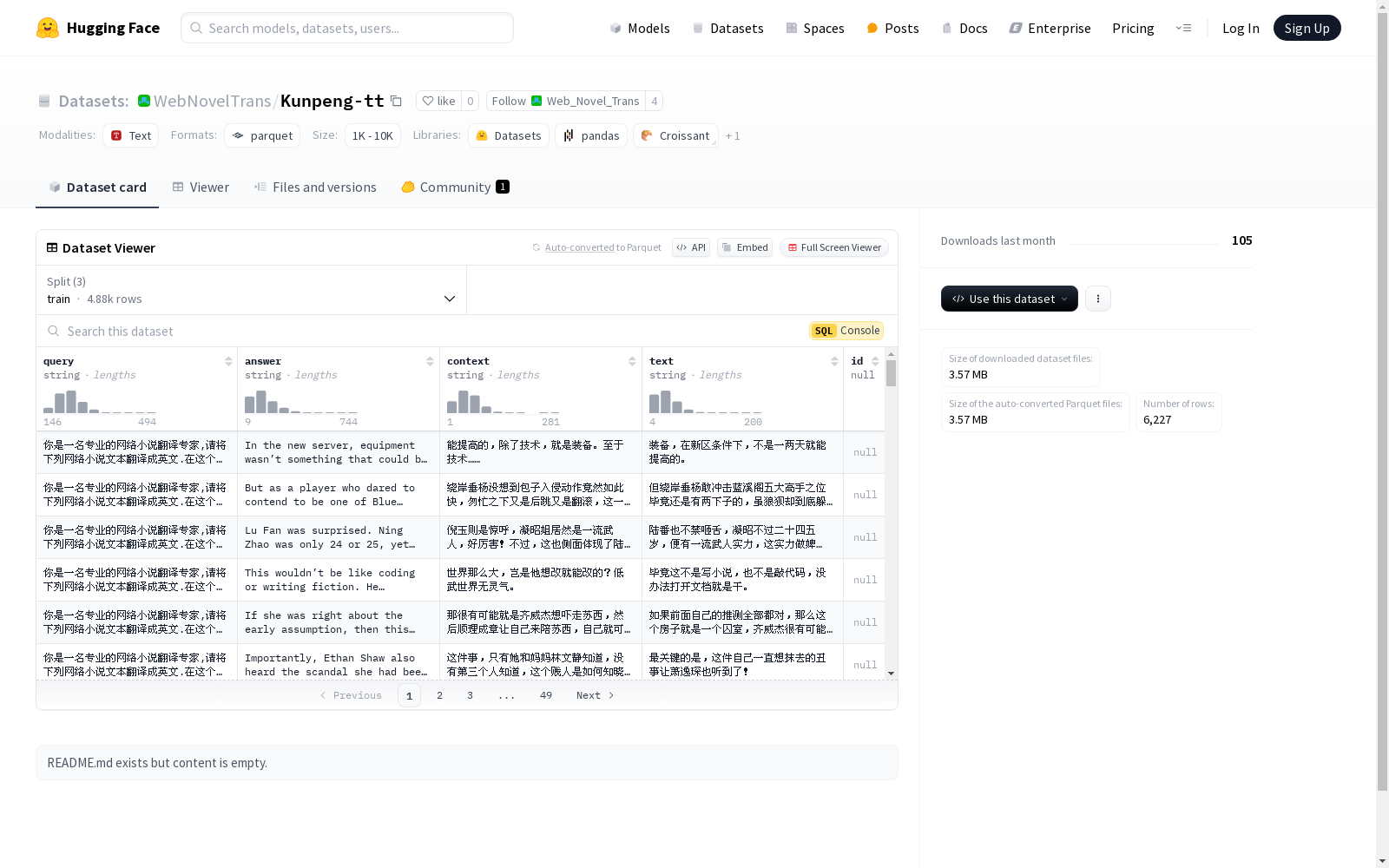Viewport: 1389px width, 868px height.
Task: Open the Community tab
Action: click(x=455, y=187)
